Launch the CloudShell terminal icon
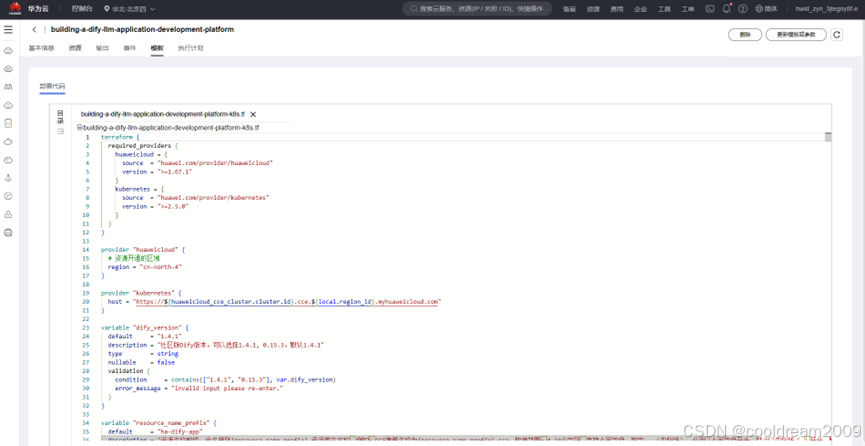Image resolution: width=865 pixels, height=446 pixels. click(711, 9)
